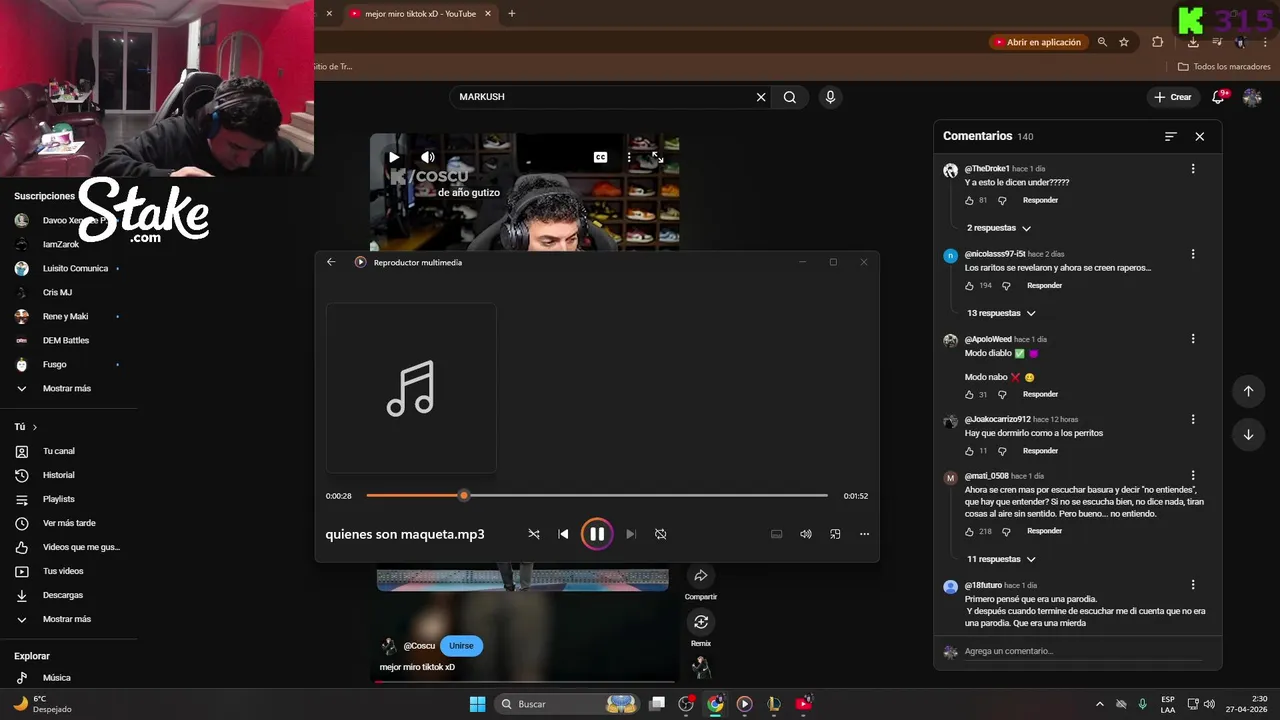Go to previous short with up arrow
This screenshot has height=720, width=1280.
1248,391
